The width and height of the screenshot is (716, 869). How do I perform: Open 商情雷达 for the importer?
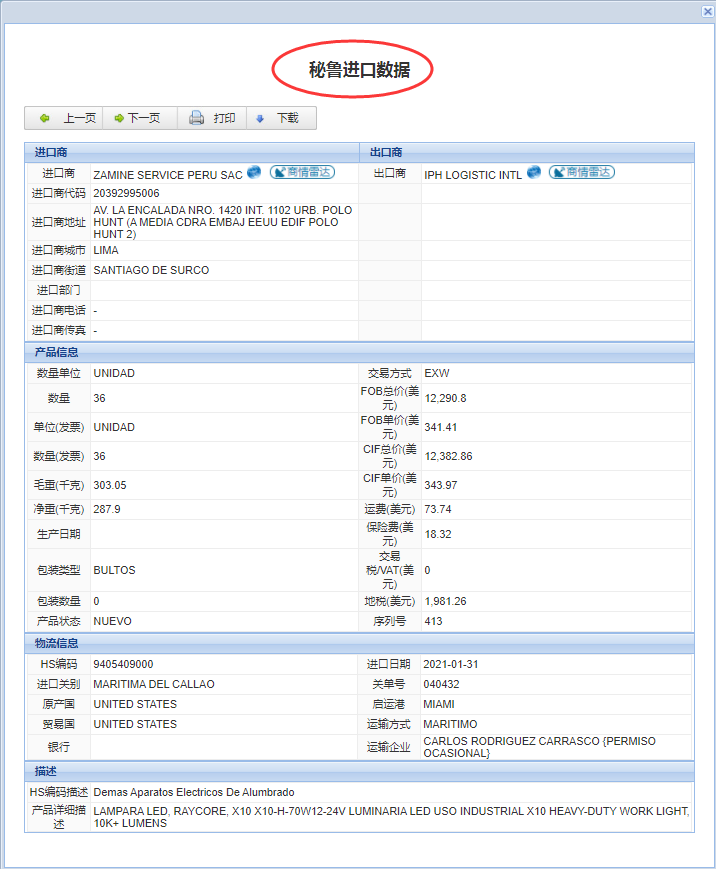point(303,173)
